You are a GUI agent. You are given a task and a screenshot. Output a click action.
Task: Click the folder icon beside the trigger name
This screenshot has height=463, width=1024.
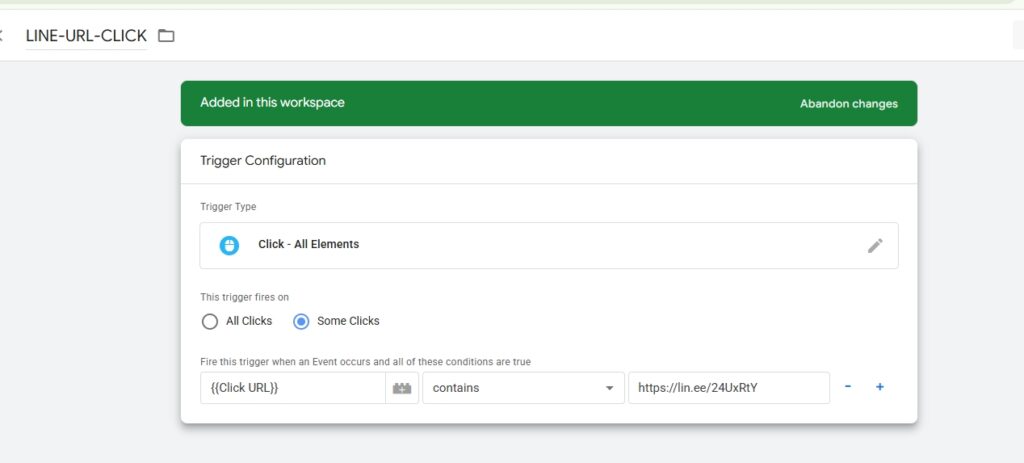166,36
